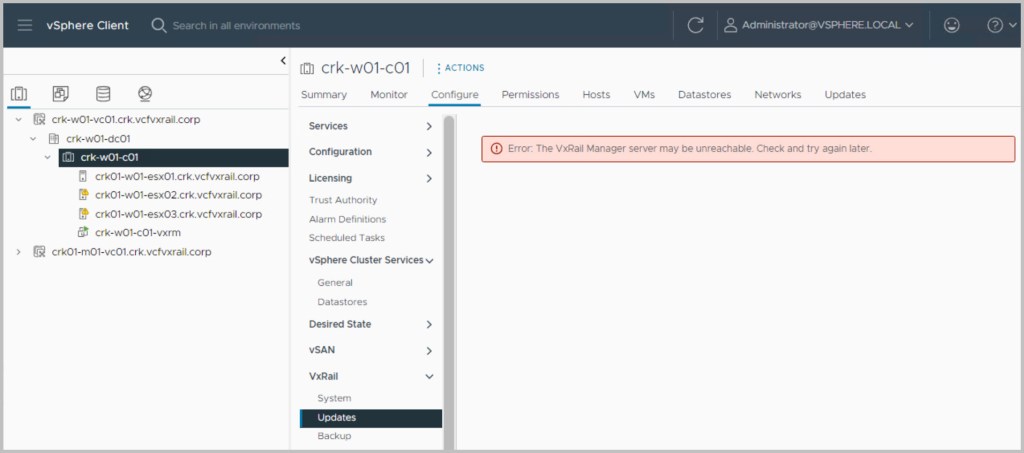Go to the Permissions tab
The height and width of the screenshot is (453, 1024).
(x=530, y=95)
